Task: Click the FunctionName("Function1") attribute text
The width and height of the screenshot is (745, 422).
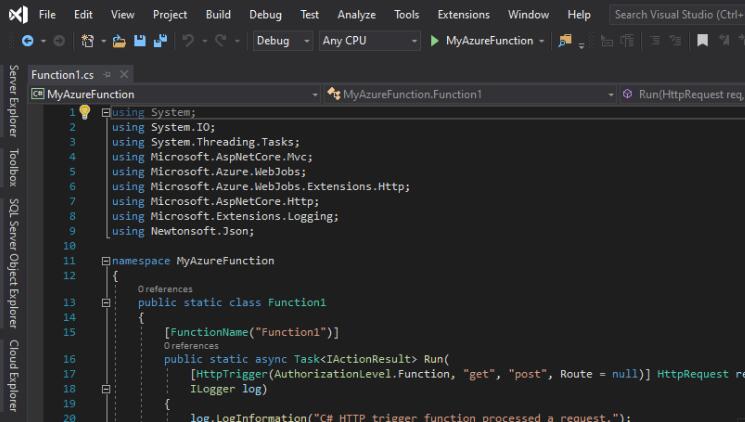Action: click(x=252, y=332)
